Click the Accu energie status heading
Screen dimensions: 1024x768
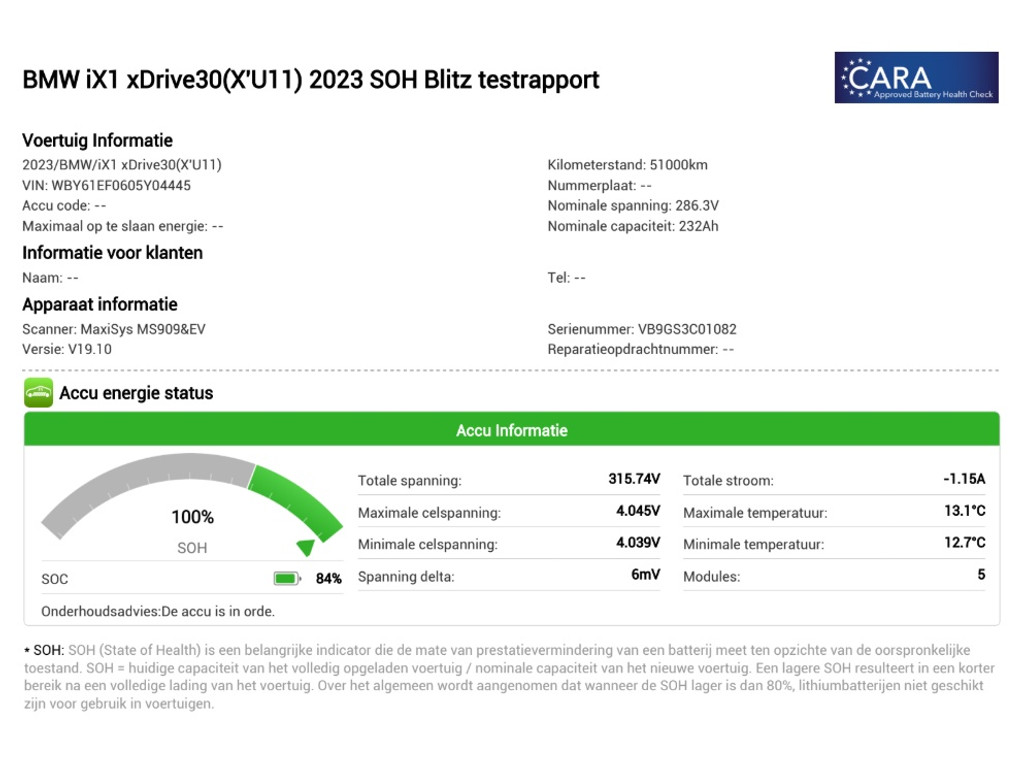point(136,393)
